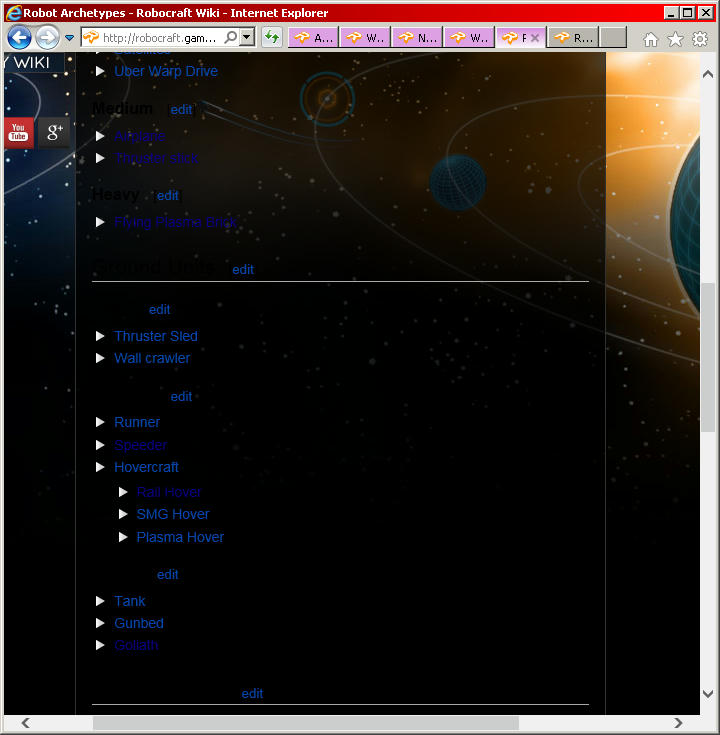This screenshot has width=720, height=735.
Task: Click the refresh/compatibility button
Action: pyautogui.click(x=272, y=37)
